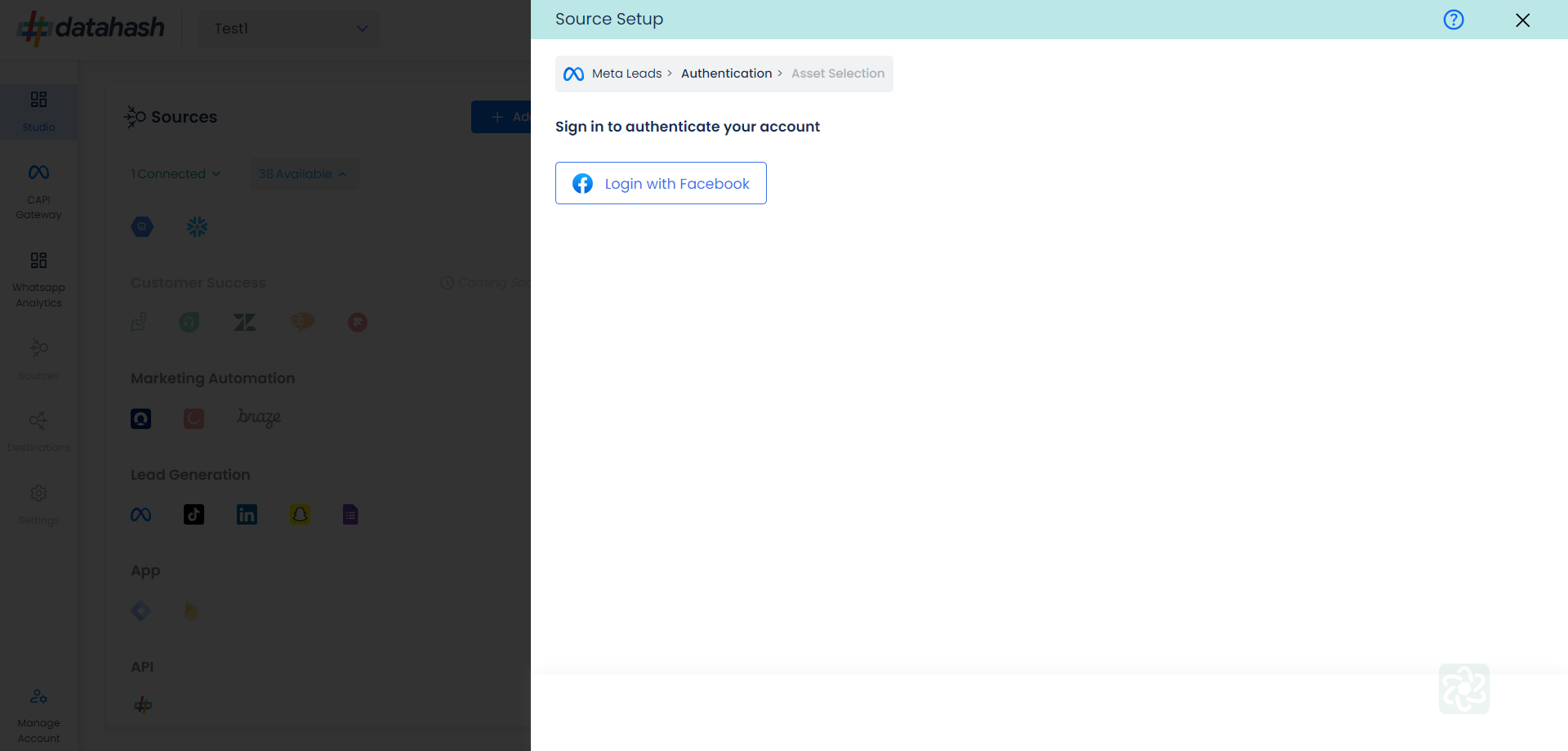Select the Asset Selection breadcrumb step
Viewport: 1568px width, 751px height.
click(x=838, y=74)
